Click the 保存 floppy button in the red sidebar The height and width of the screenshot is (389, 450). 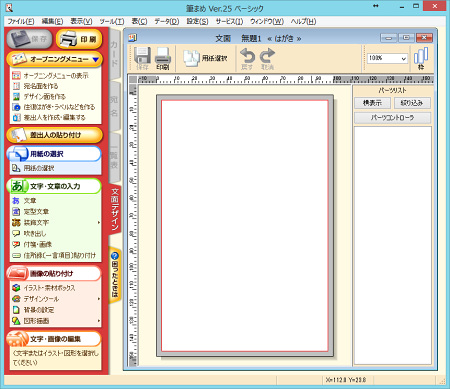(30, 39)
